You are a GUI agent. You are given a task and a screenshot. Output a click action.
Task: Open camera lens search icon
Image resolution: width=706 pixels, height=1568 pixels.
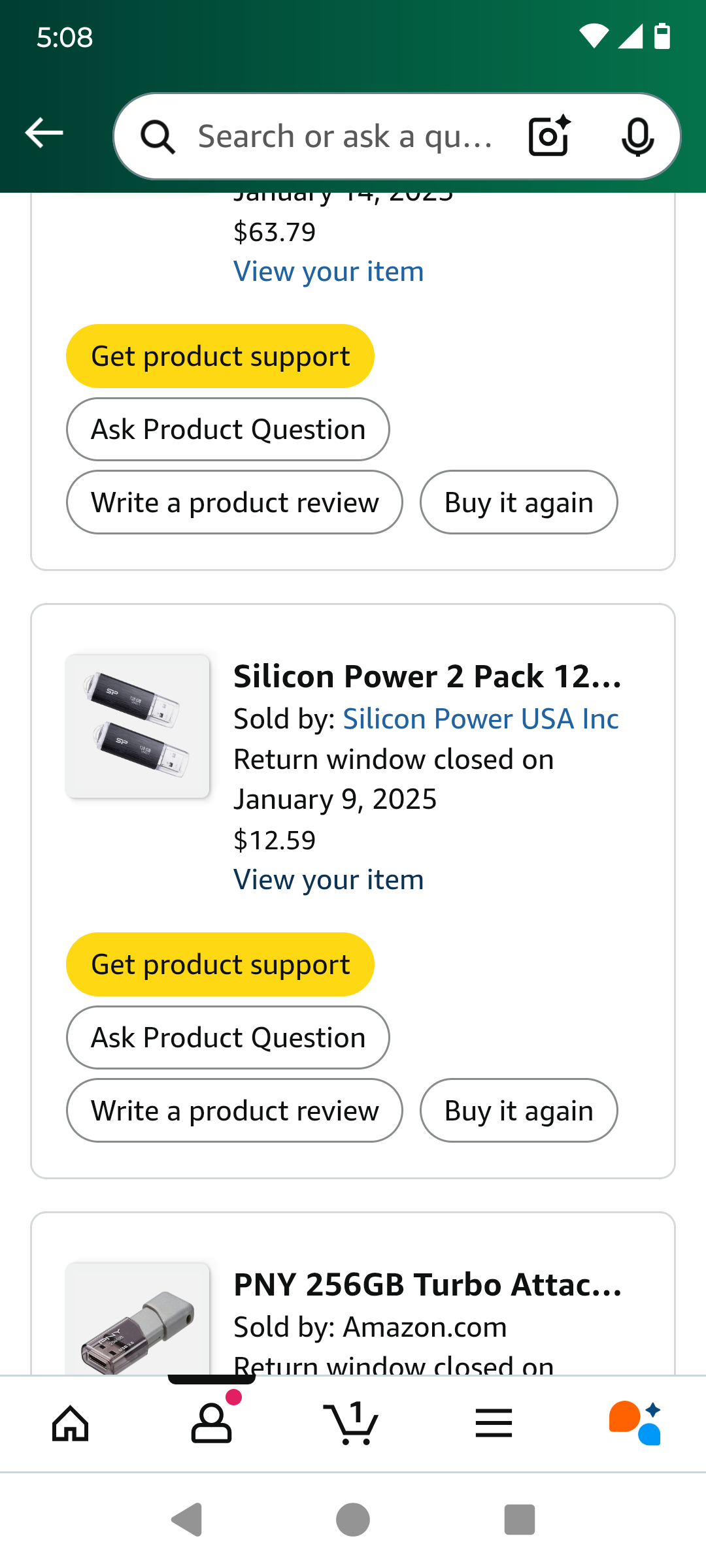point(549,136)
